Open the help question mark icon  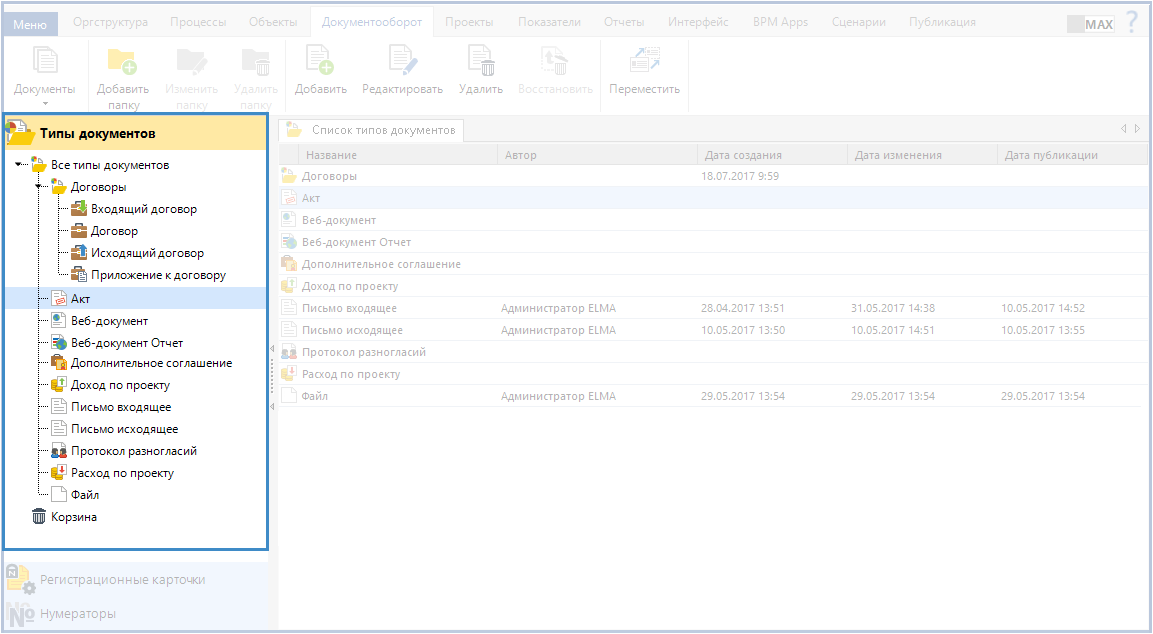coord(1132,22)
